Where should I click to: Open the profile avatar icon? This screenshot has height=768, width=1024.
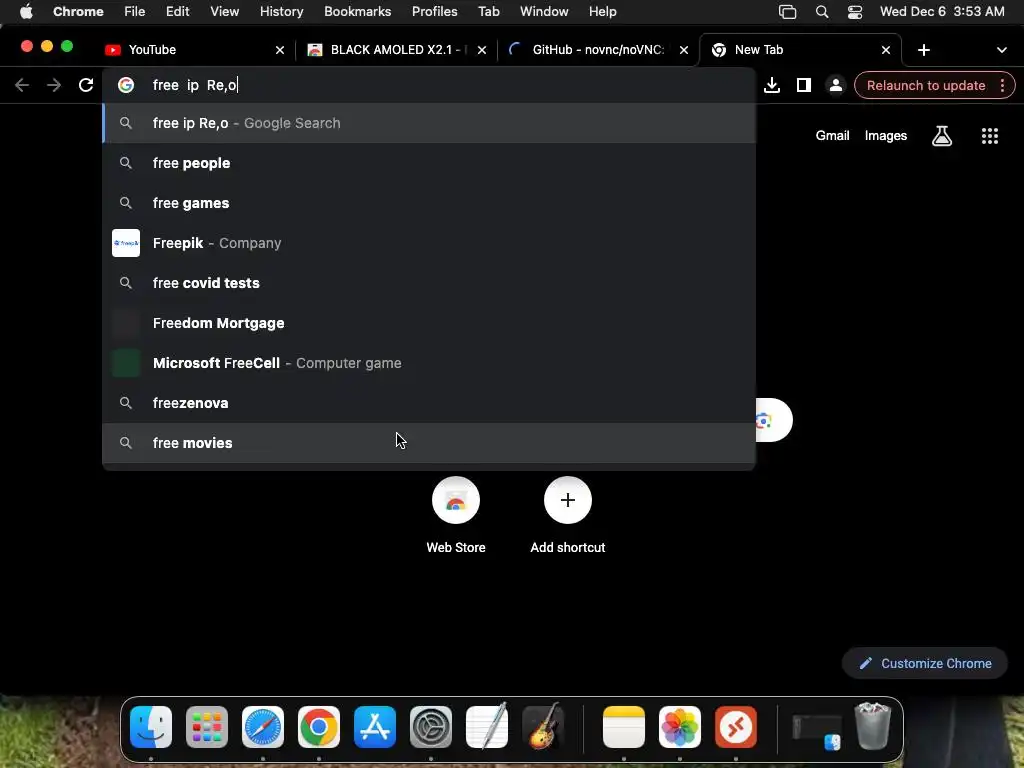[x=836, y=86]
